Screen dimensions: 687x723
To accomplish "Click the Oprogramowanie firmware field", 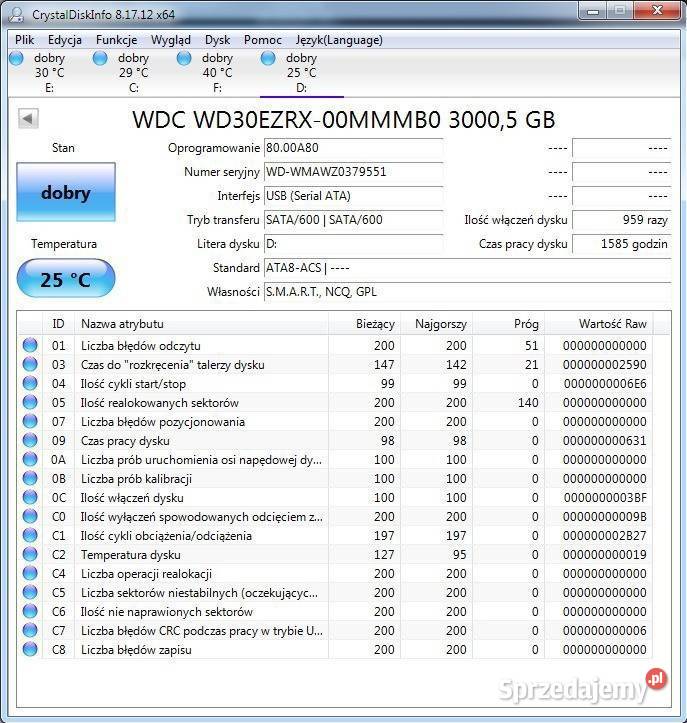I will tap(353, 148).
